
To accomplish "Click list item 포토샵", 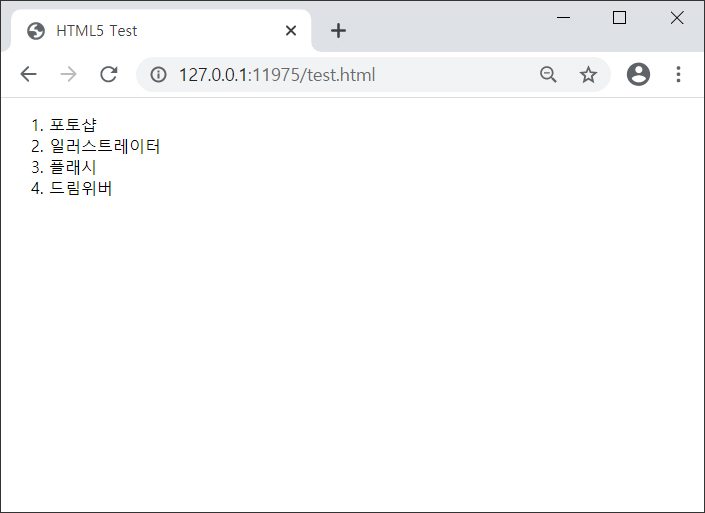I will [x=73, y=125].
